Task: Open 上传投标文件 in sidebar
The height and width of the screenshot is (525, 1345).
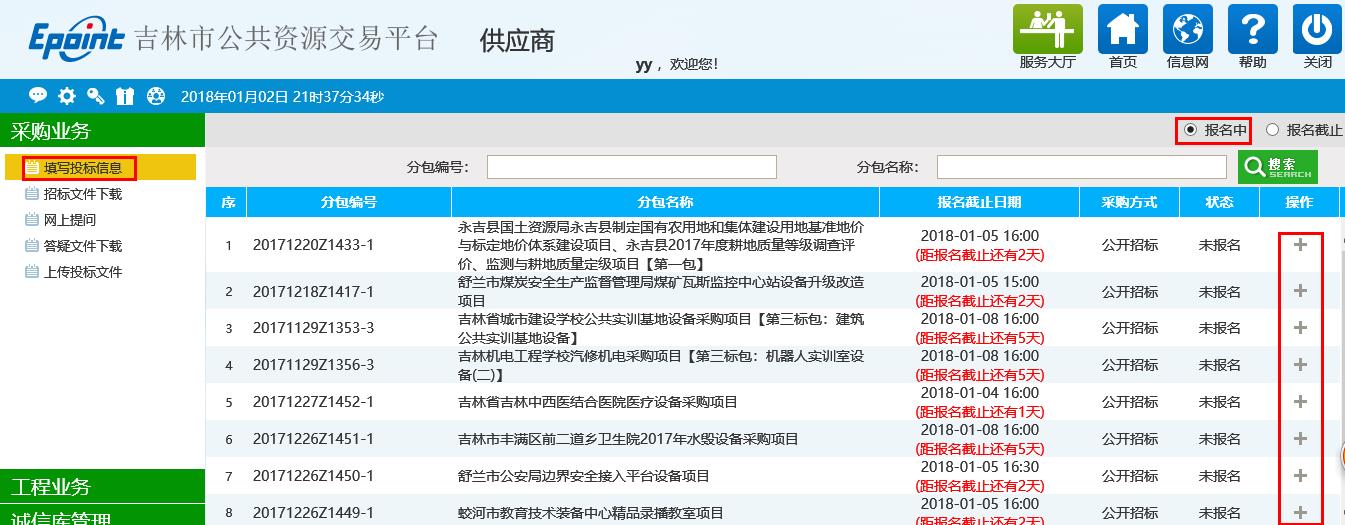Action: click(x=82, y=272)
